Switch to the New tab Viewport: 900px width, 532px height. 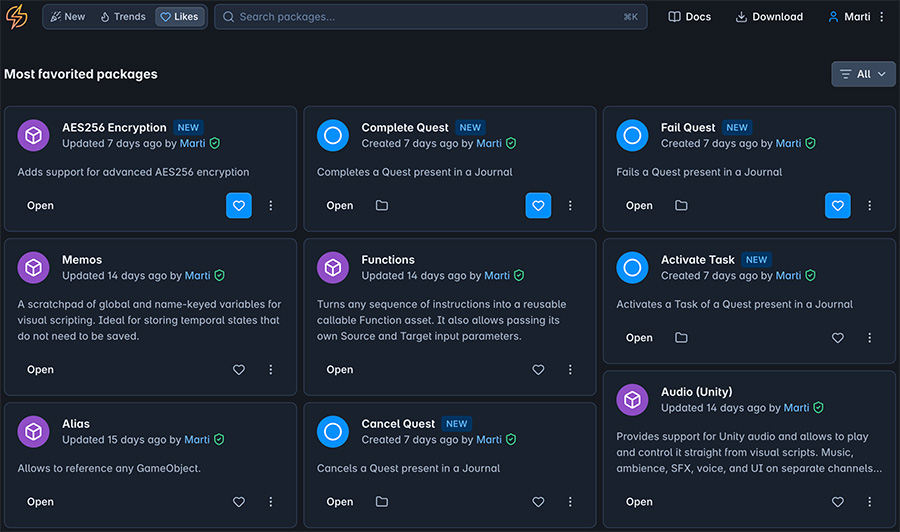point(68,17)
